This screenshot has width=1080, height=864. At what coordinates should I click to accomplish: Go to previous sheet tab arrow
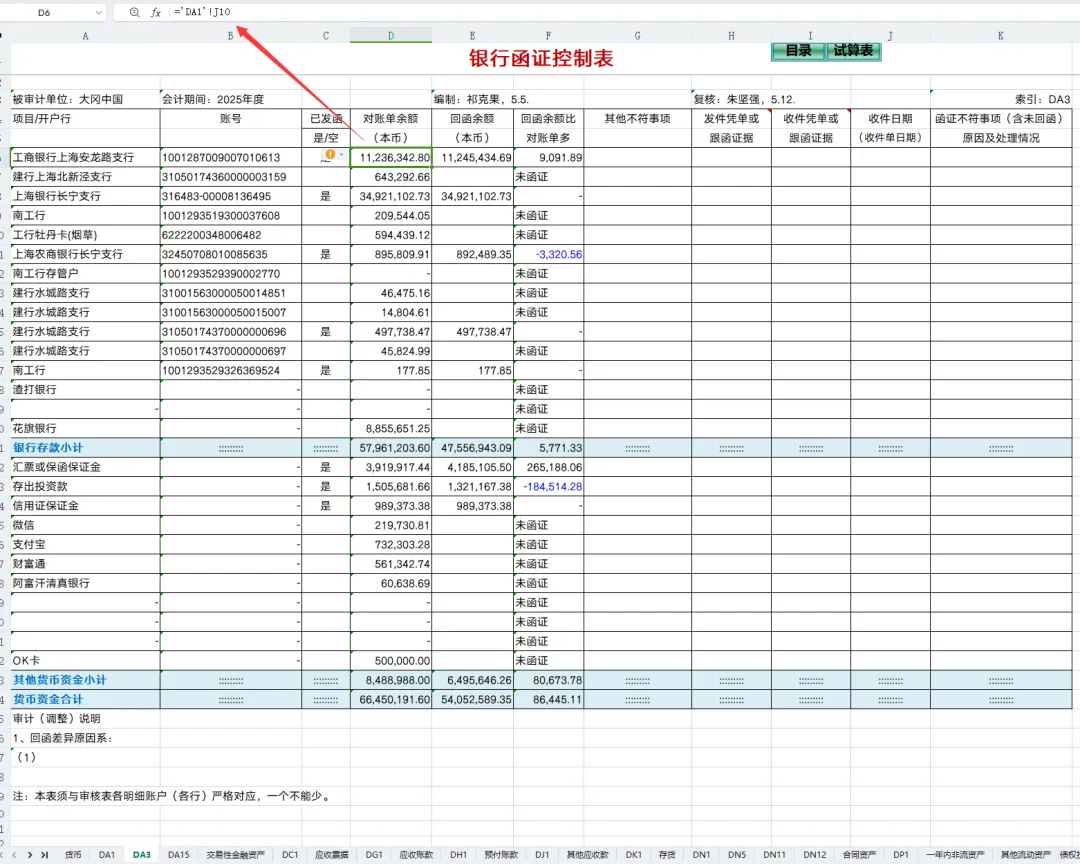(14, 854)
